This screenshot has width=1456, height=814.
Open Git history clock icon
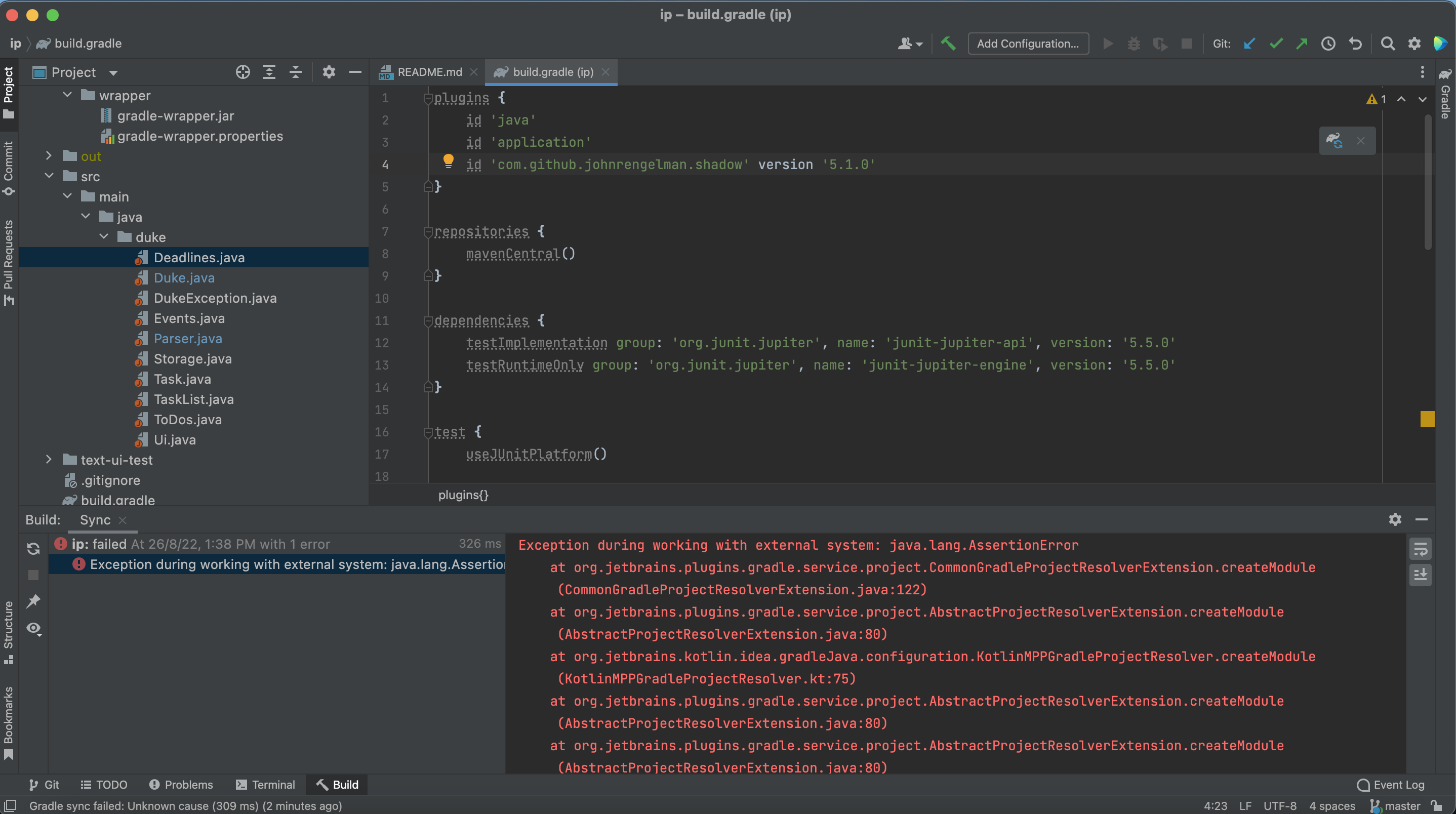point(1328,44)
